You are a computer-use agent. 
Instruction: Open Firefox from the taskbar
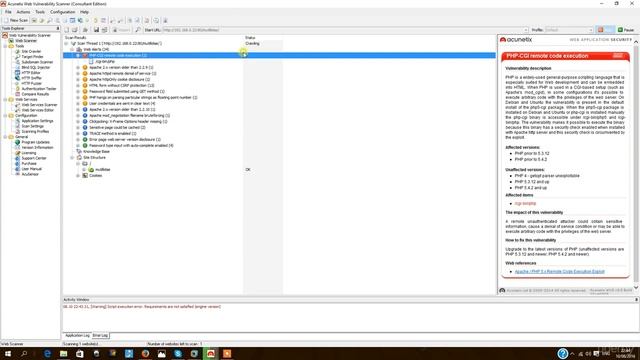coord(145,353)
